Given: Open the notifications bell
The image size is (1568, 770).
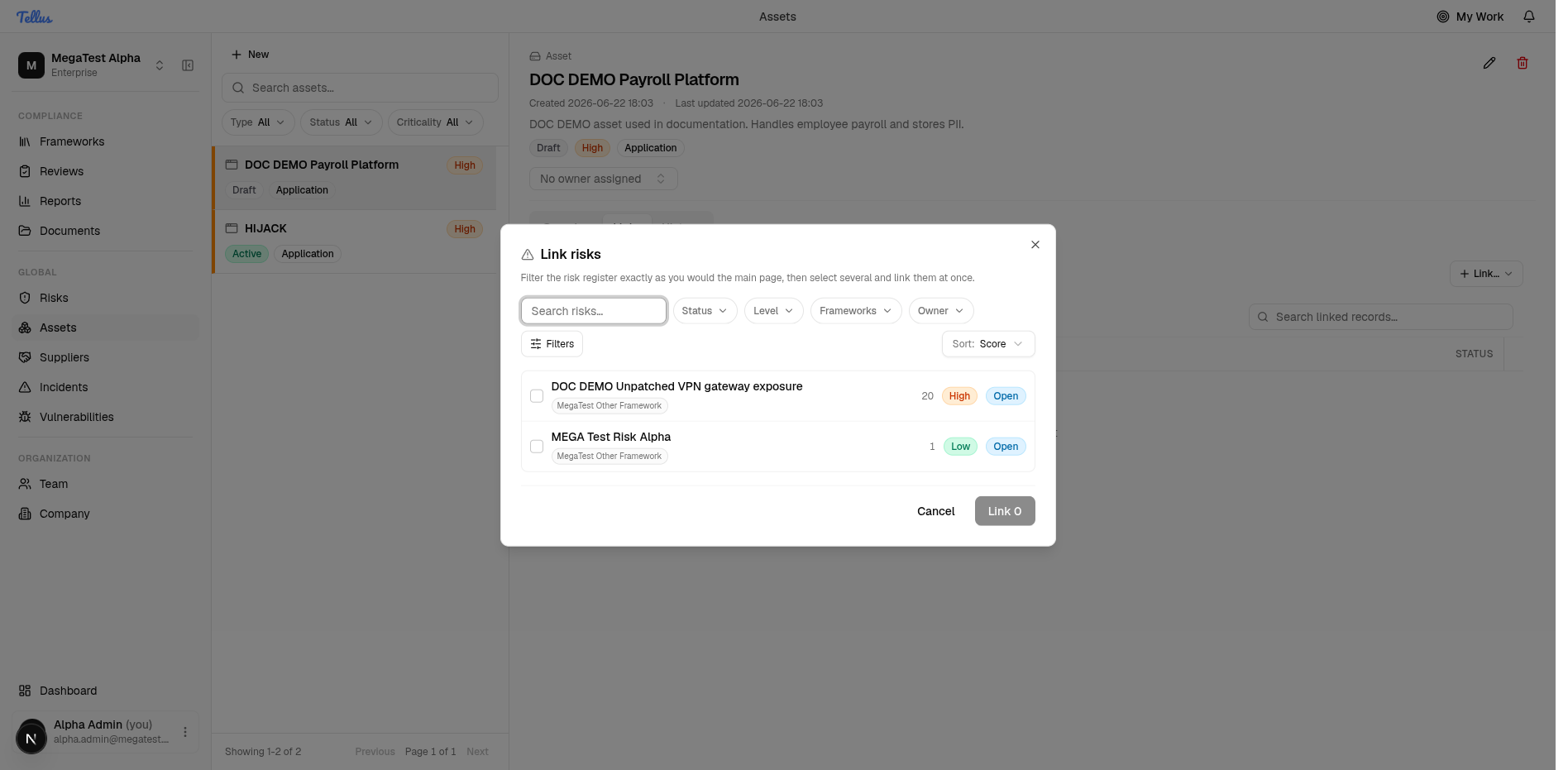Looking at the screenshot, I should point(1529,17).
